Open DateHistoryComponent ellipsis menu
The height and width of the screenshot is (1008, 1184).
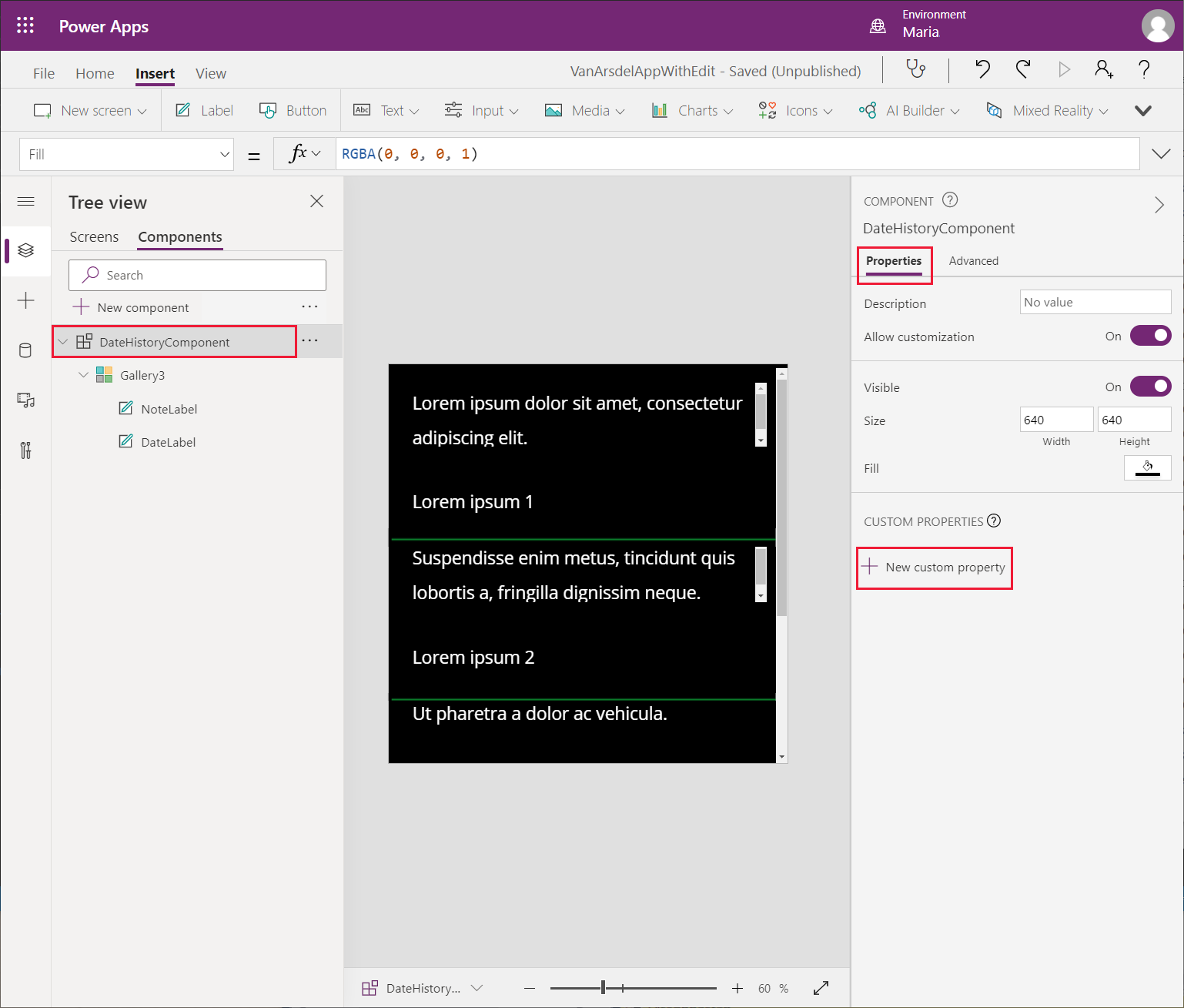pyautogui.click(x=309, y=340)
